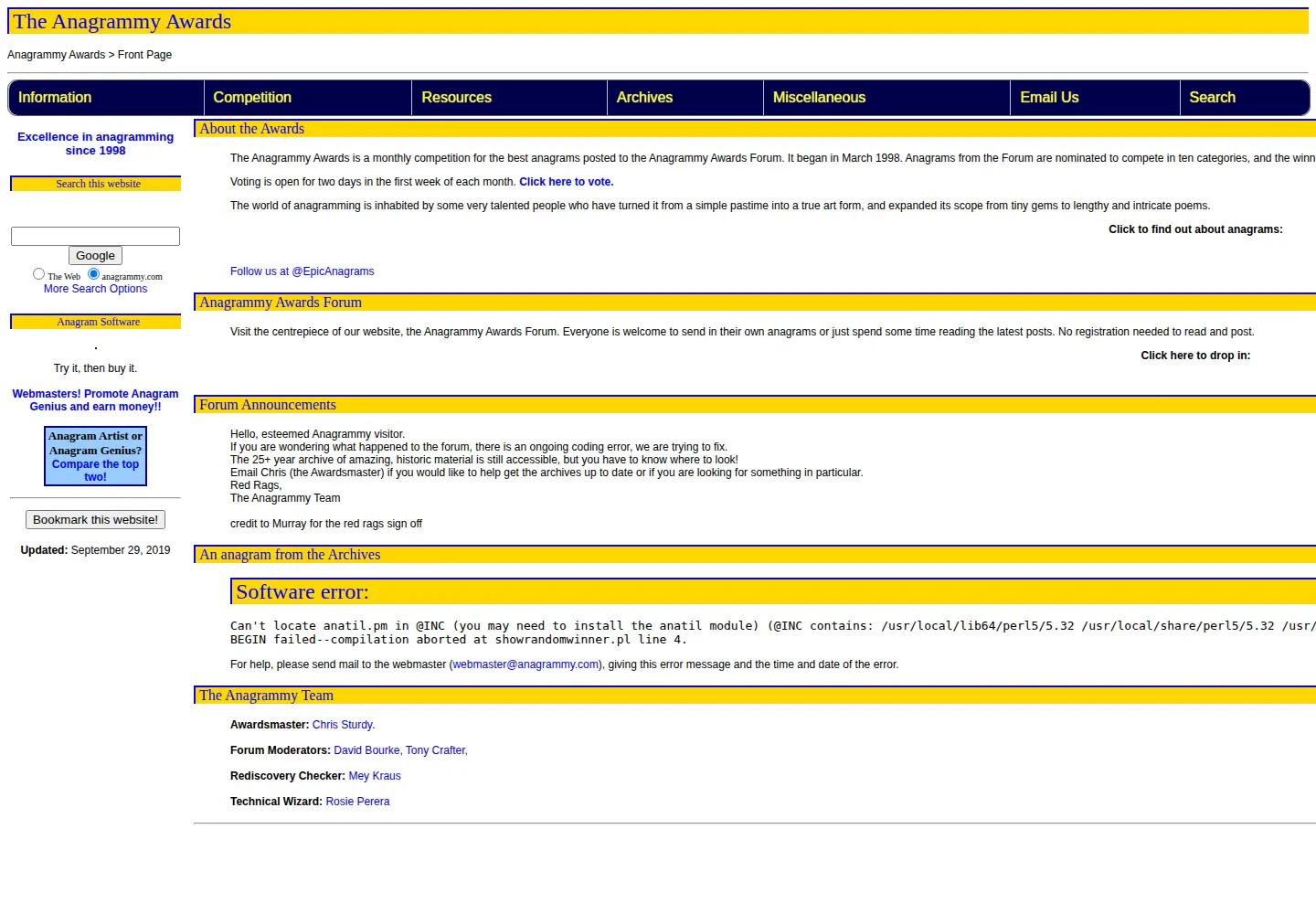Email webmaster@anagrammy.com via the link
This screenshot has width=1316, height=914.
pos(525,664)
